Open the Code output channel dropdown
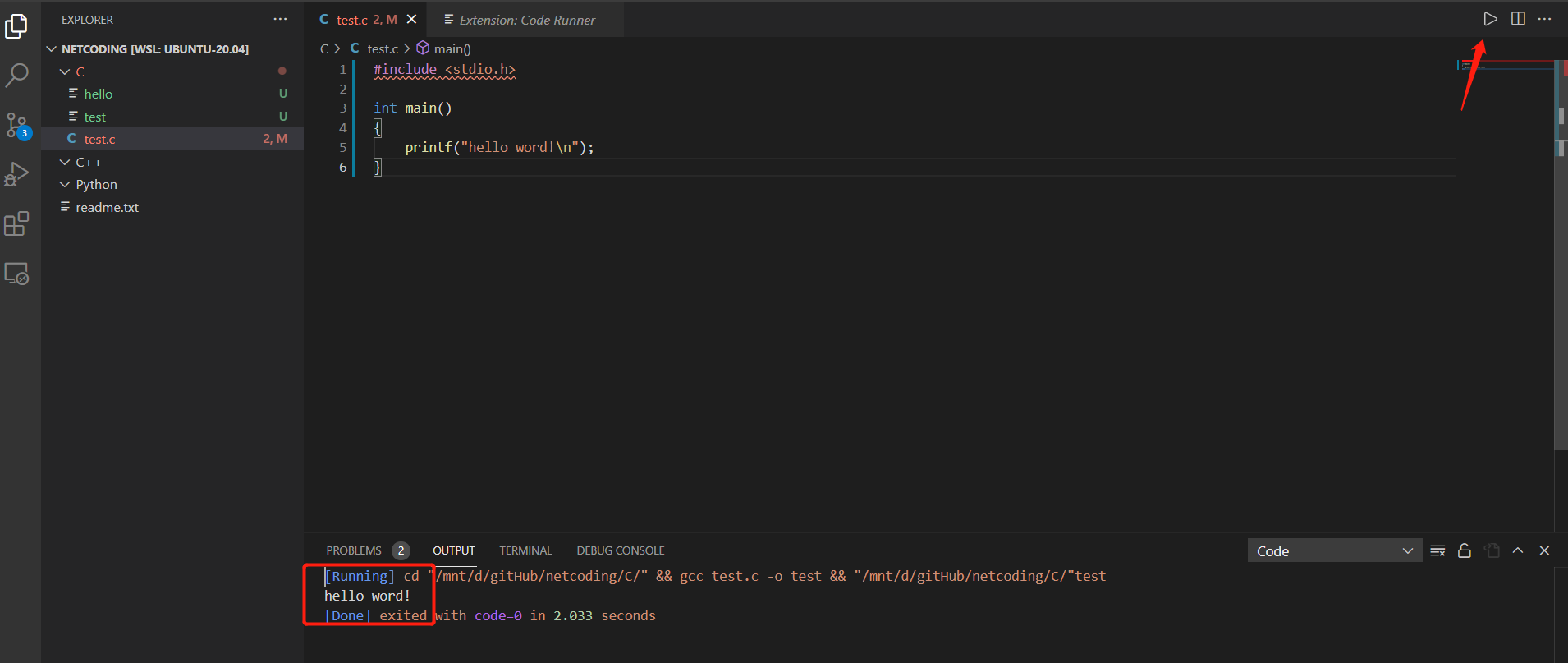This screenshot has height=663, width=1568. pyautogui.click(x=1334, y=550)
